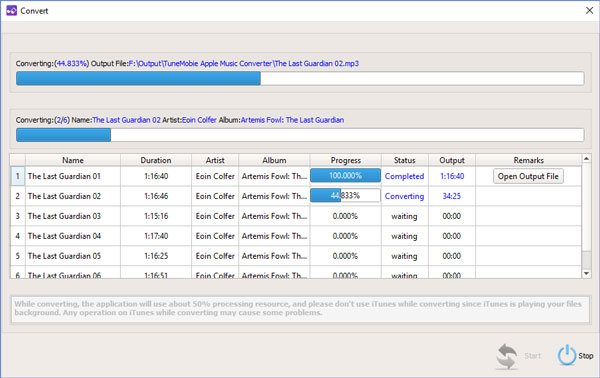Click the duration 1:16:25 cell
This screenshot has width=600, height=378.
[156, 256]
